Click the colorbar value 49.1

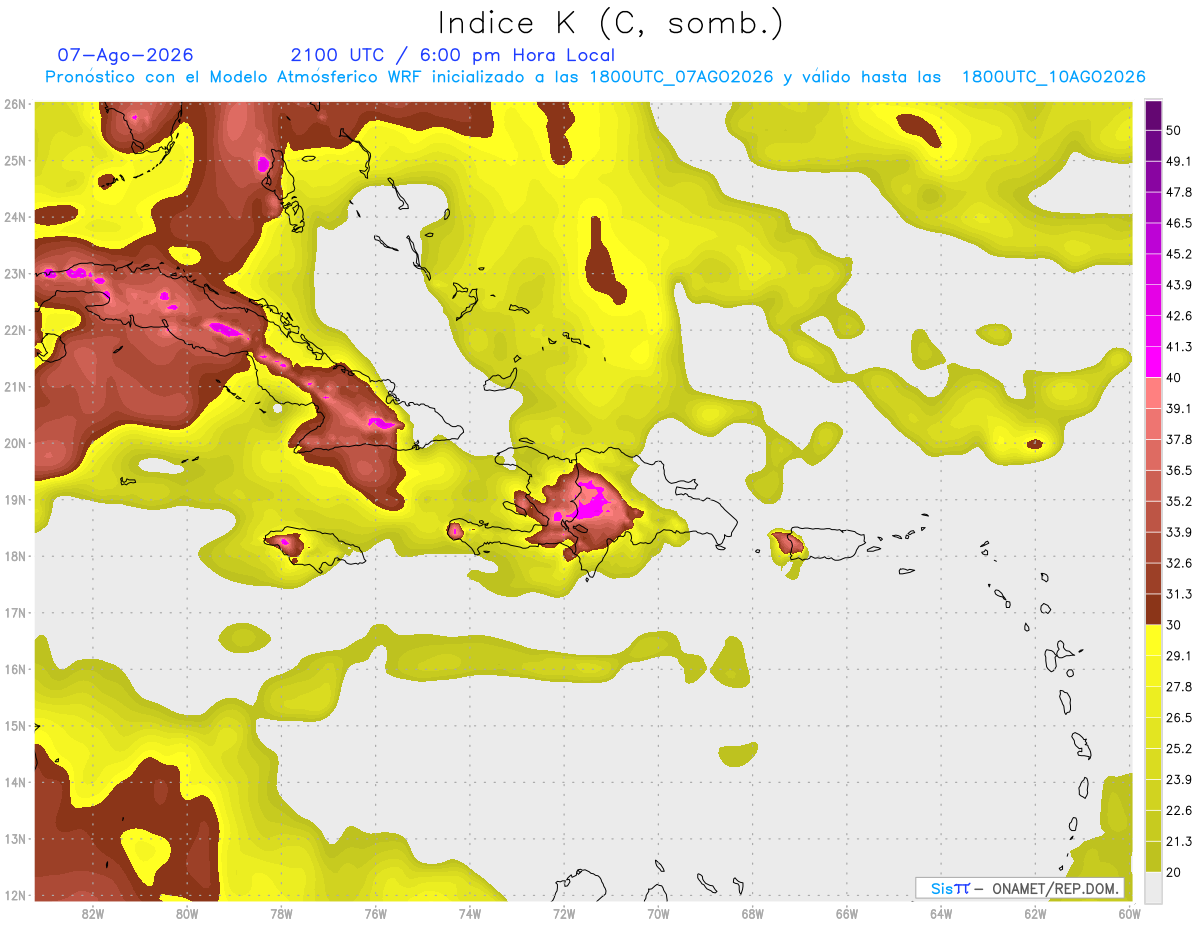point(1178,161)
